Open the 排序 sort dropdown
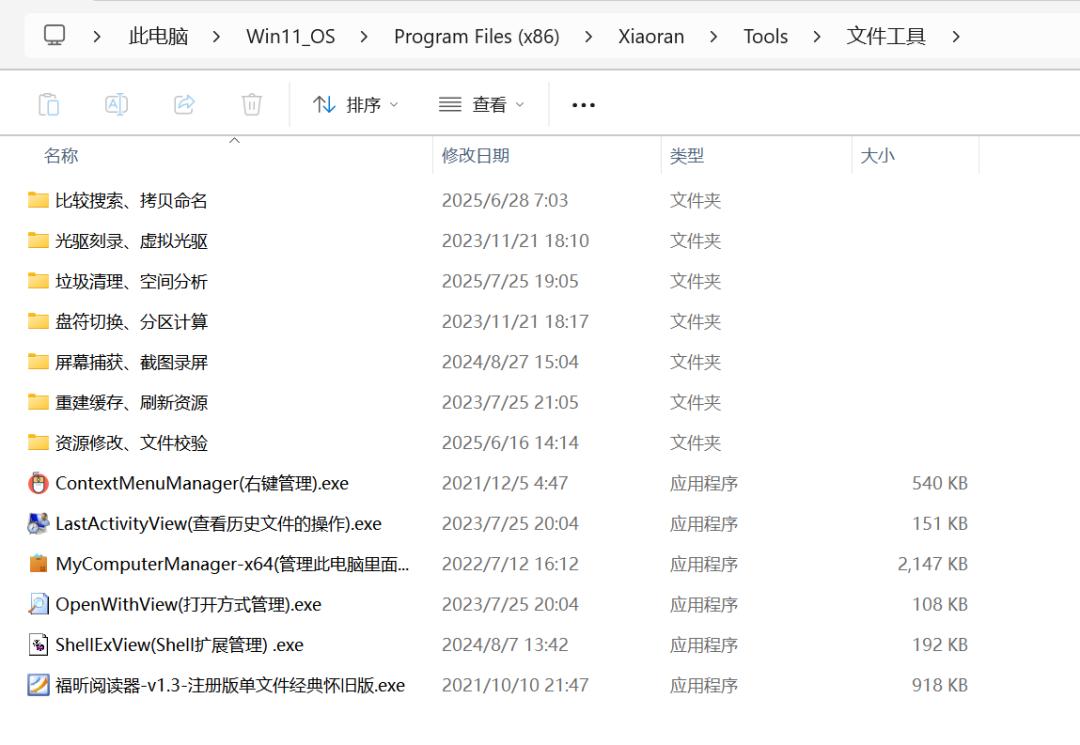This screenshot has width=1080, height=745. point(355,103)
